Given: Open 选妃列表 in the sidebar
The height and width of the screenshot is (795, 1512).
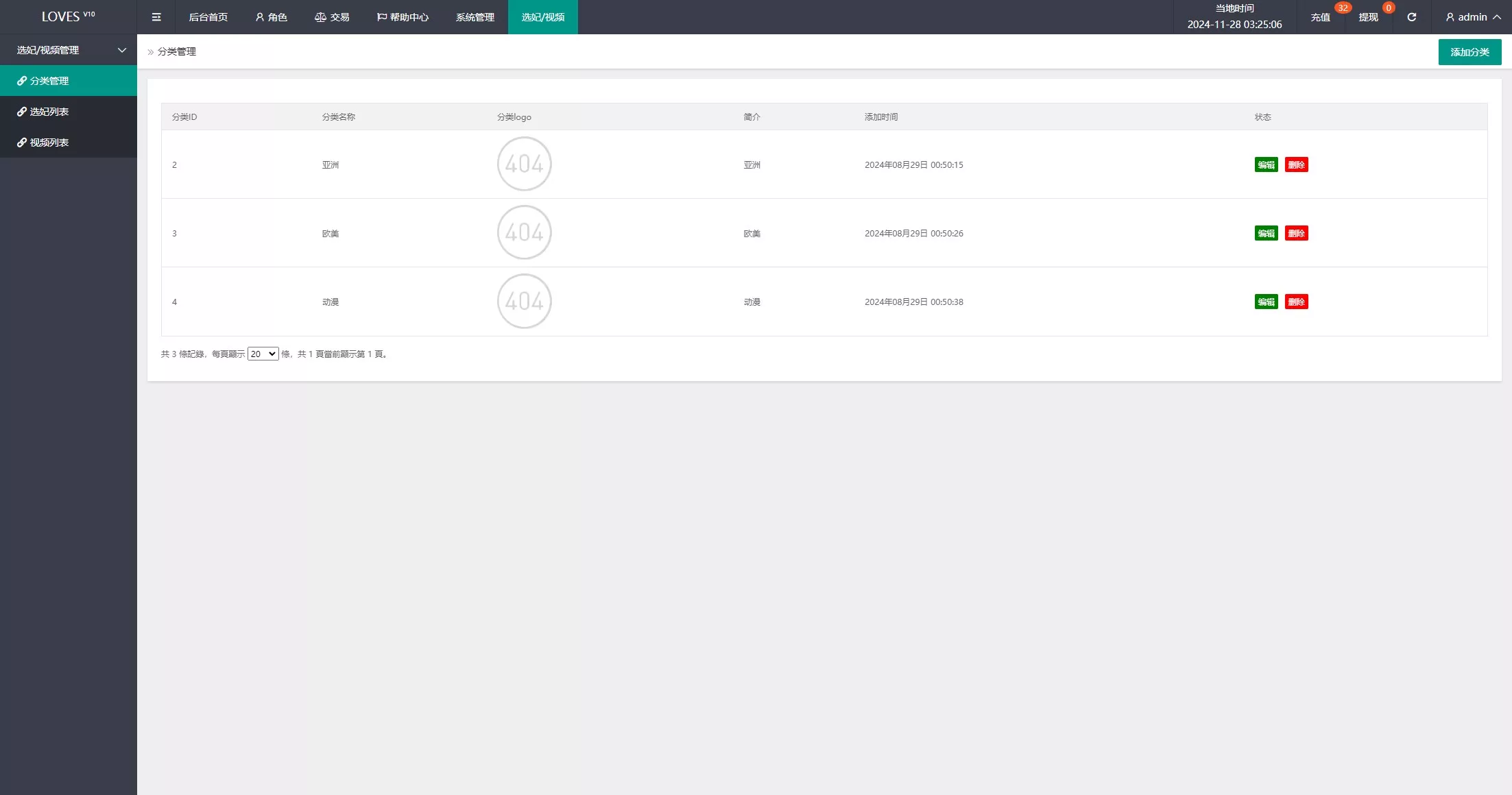Looking at the screenshot, I should (49, 112).
